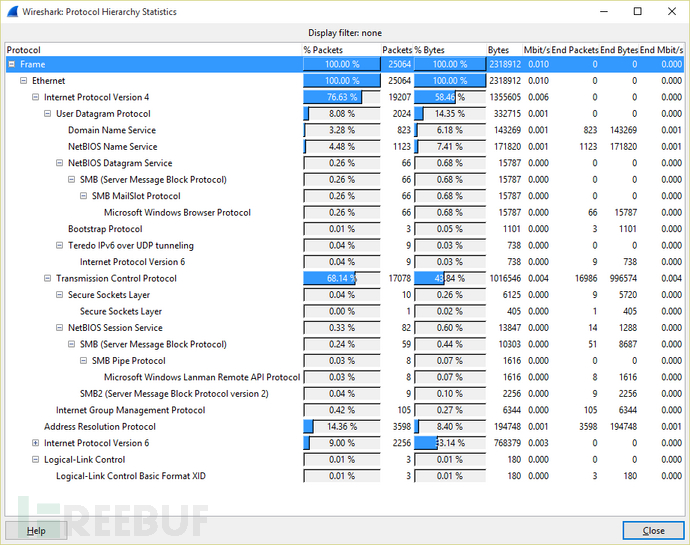
Task: Collapse NetBIOS Session Service node
Action: tap(59, 328)
